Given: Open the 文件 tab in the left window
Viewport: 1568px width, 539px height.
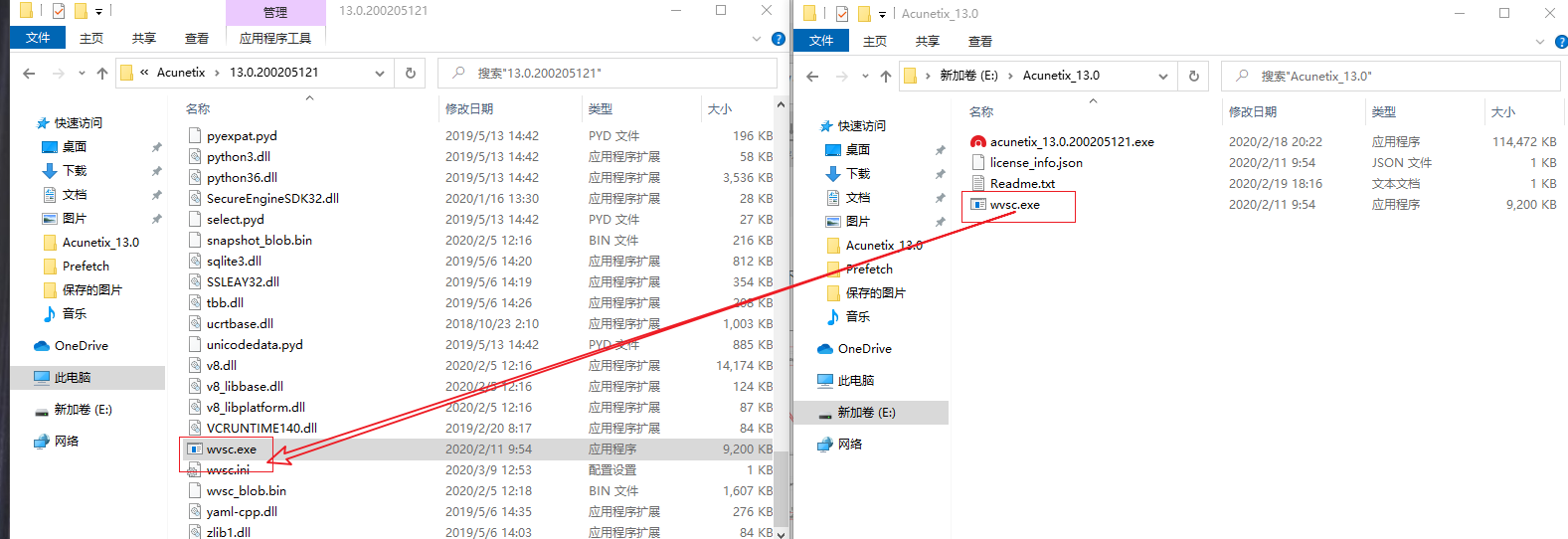Looking at the screenshot, I should pyautogui.click(x=38, y=38).
